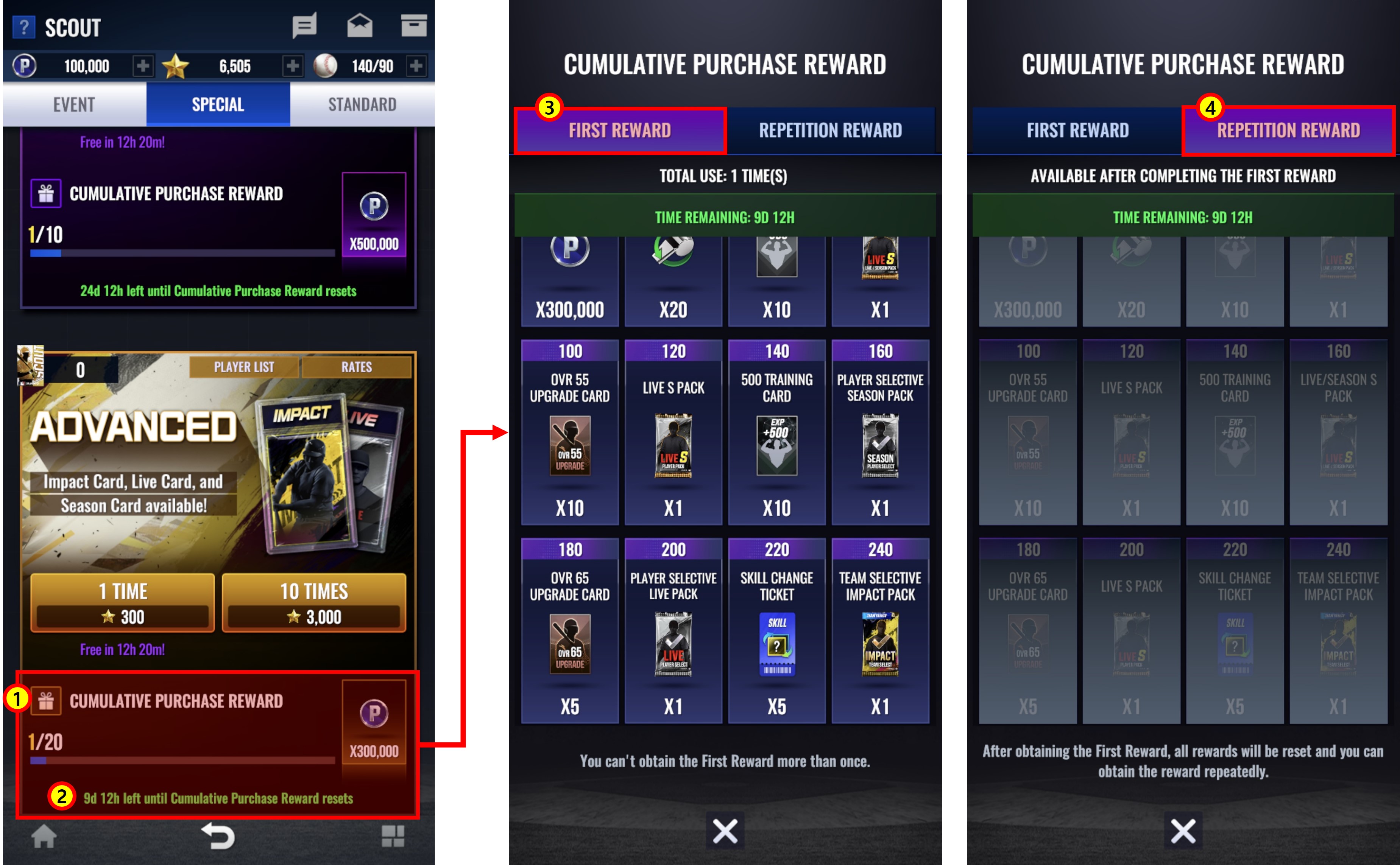This screenshot has height=865, width=1400.
Task: Scout 1 TIME for 300 stars
Action: 123,603
